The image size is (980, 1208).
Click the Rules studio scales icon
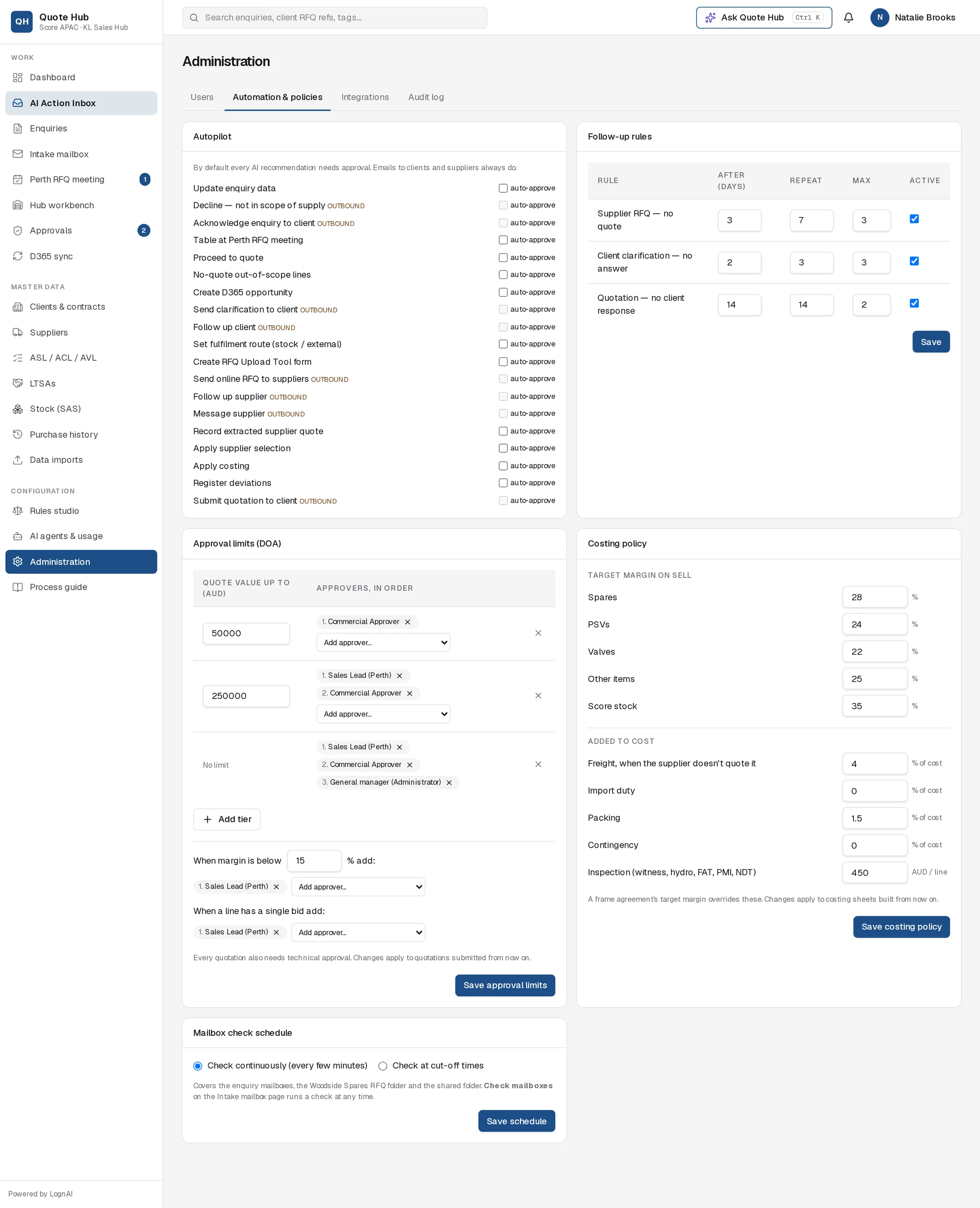[18, 511]
